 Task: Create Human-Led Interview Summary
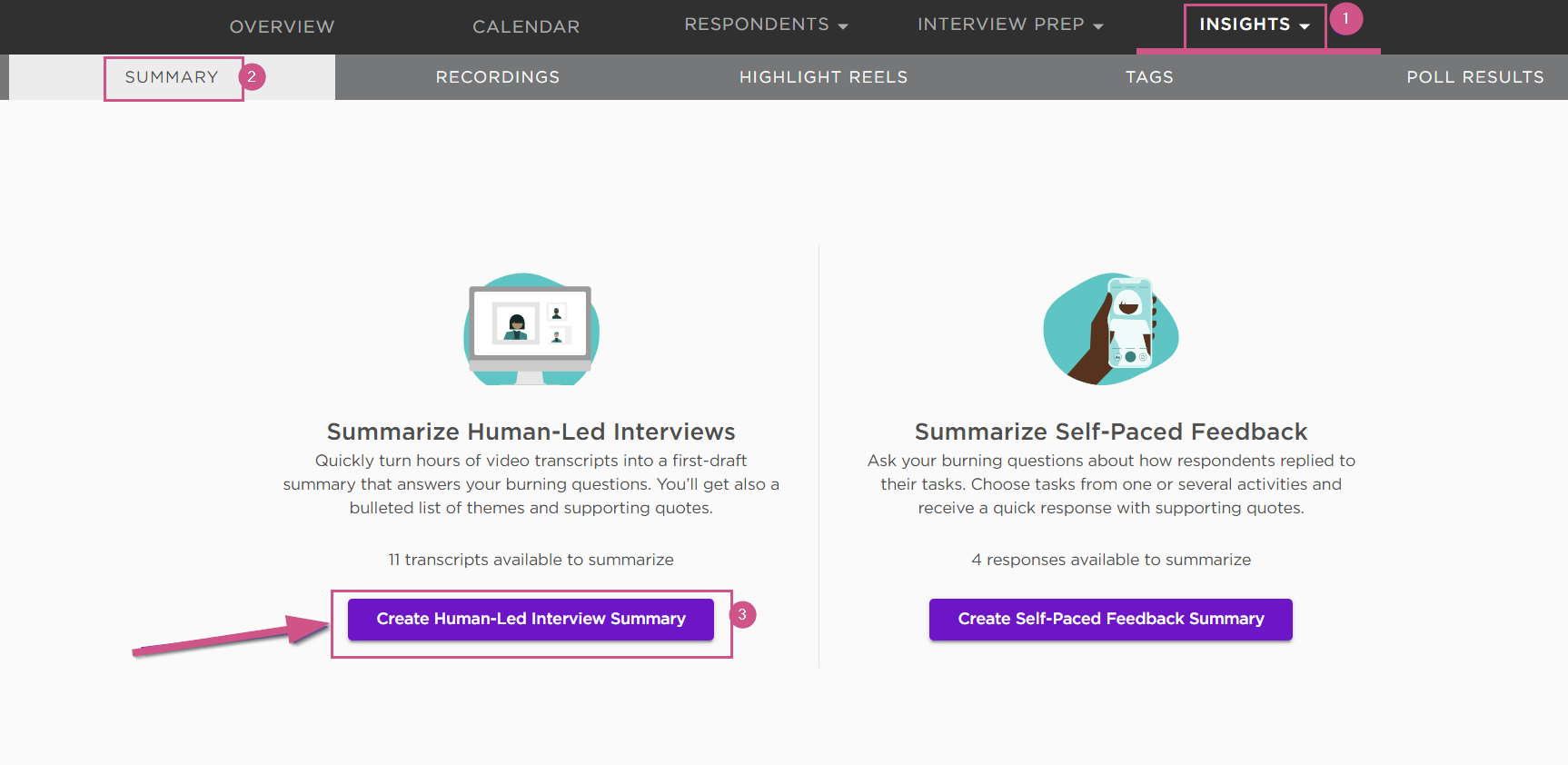click(531, 619)
